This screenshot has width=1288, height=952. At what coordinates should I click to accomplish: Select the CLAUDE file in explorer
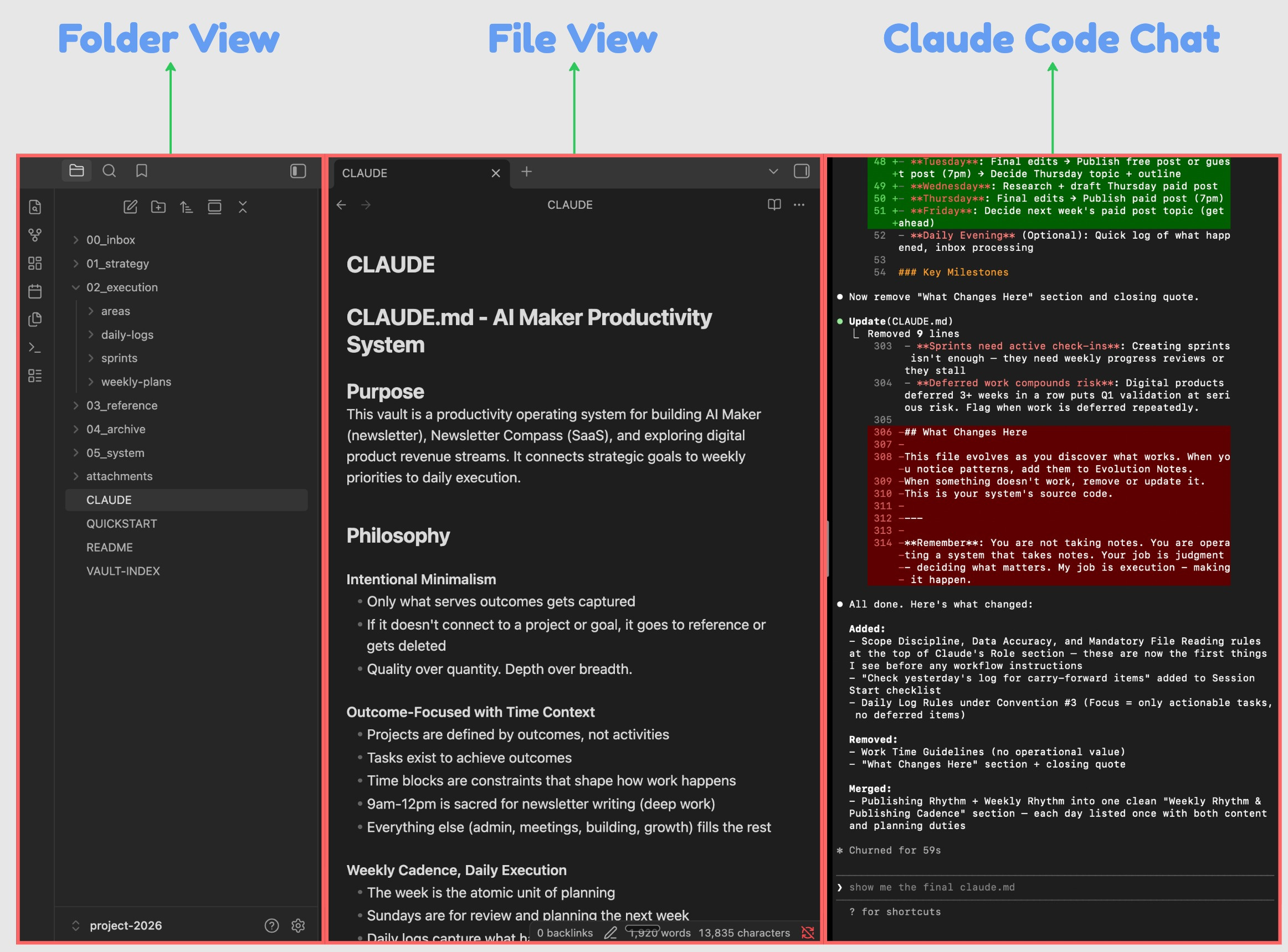pos(186,500)
